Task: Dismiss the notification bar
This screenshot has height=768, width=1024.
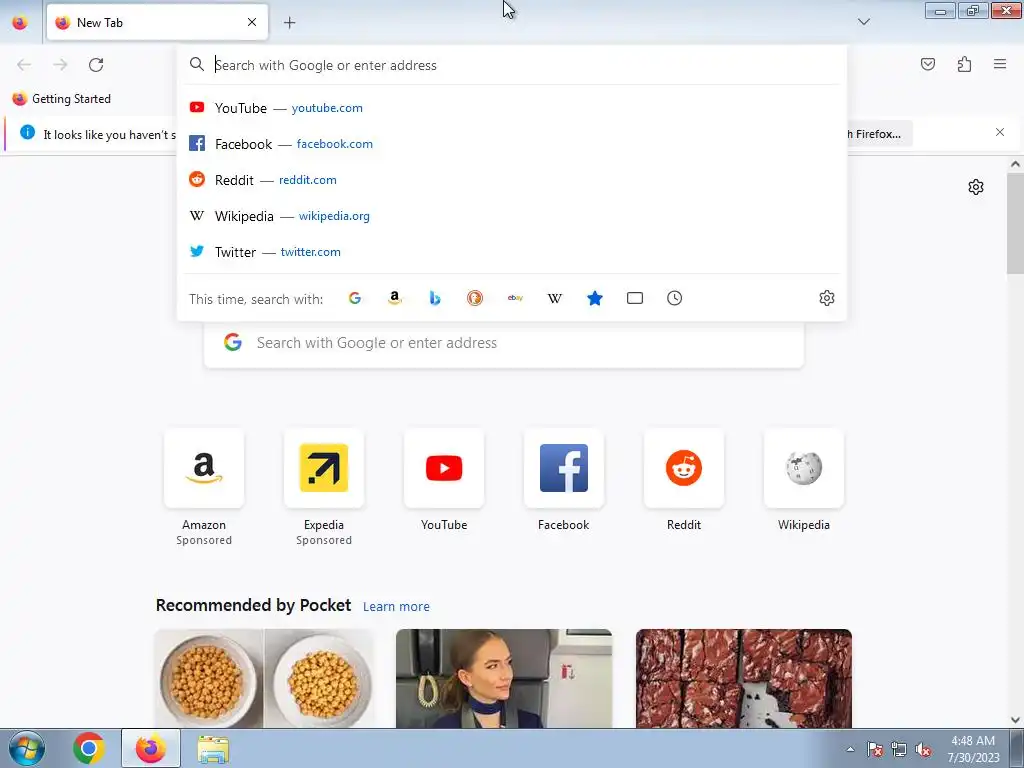Action: (1000, 133)
